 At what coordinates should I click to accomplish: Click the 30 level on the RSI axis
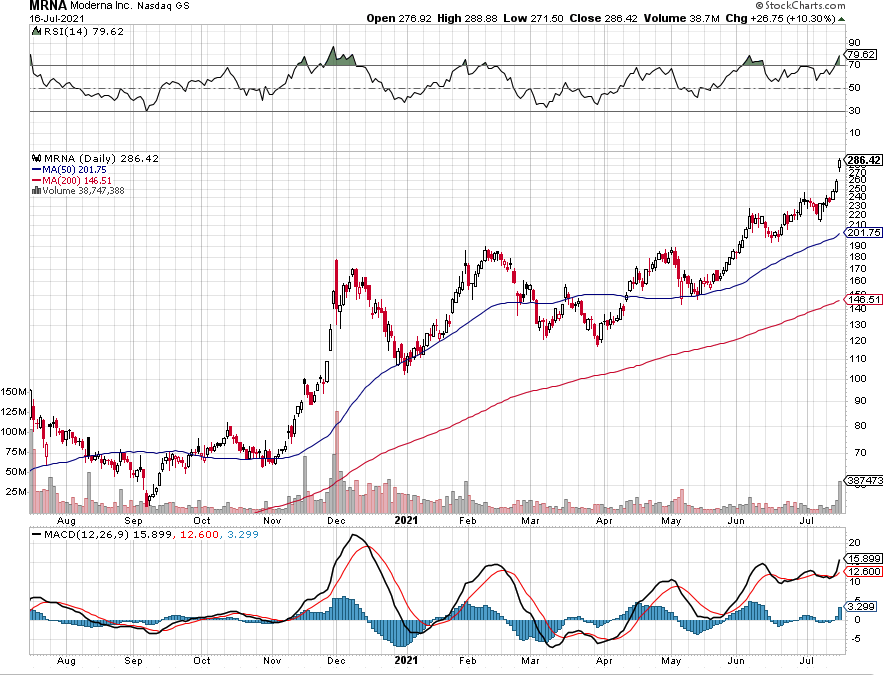pyautogui.click(x=854, y=111)
